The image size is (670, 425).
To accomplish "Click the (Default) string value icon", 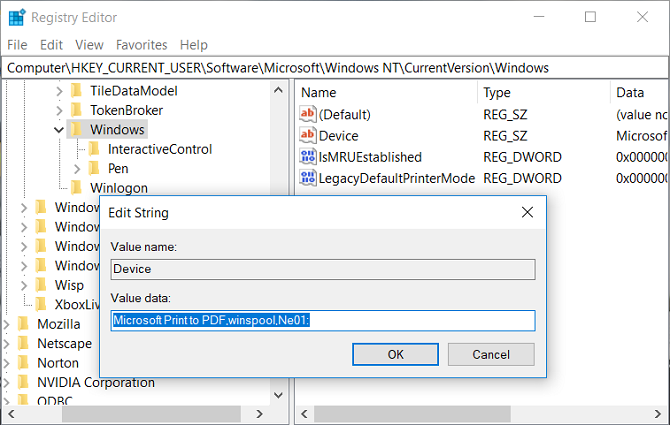I will [x=307, y=114].
